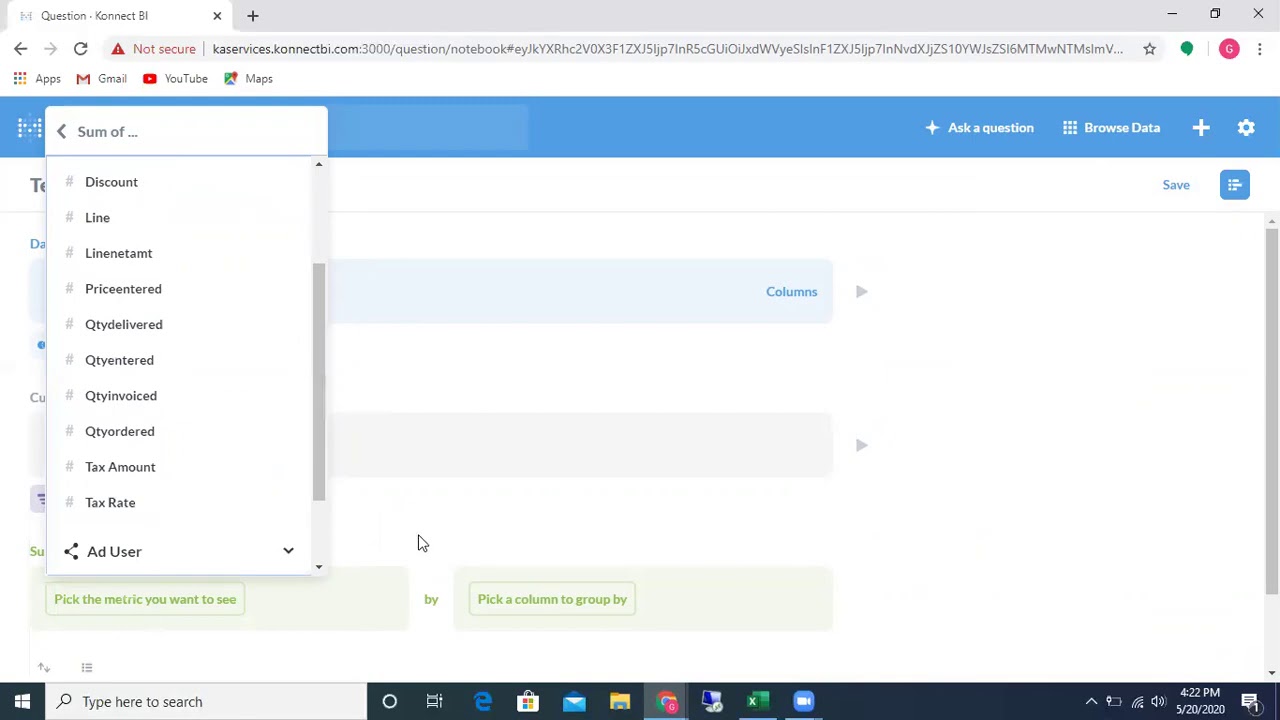Open Cortana from taskbar

390,702
